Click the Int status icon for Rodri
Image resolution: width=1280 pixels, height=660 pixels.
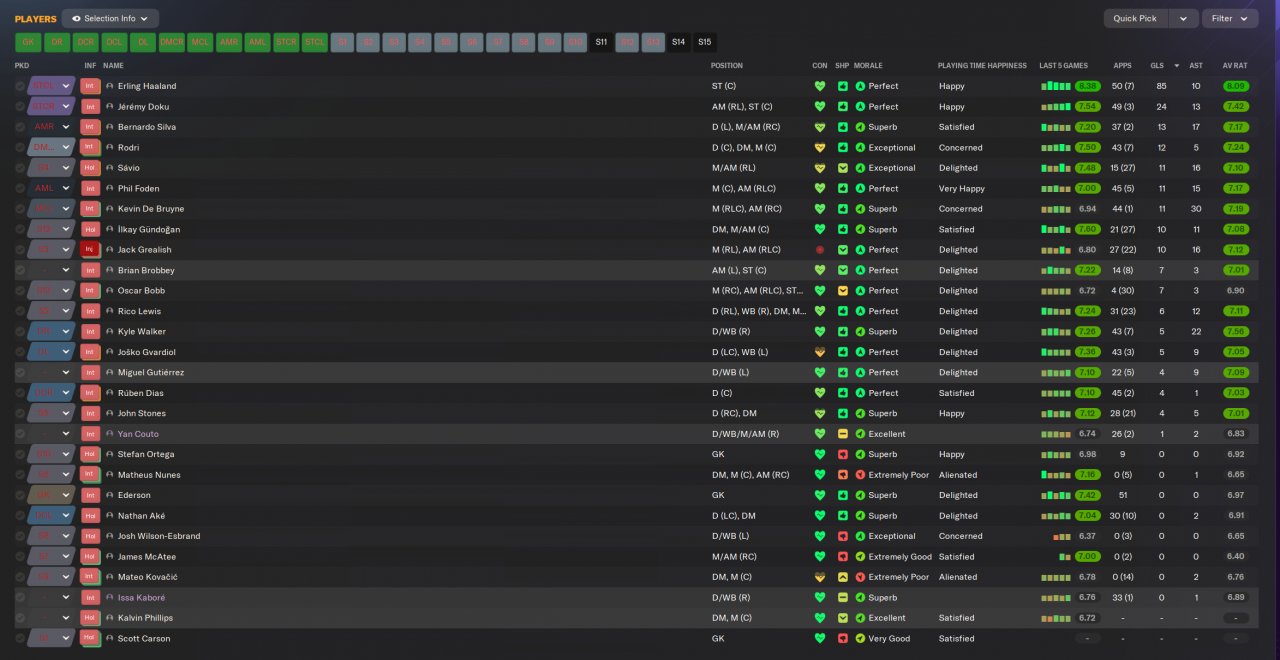[91, 147]
